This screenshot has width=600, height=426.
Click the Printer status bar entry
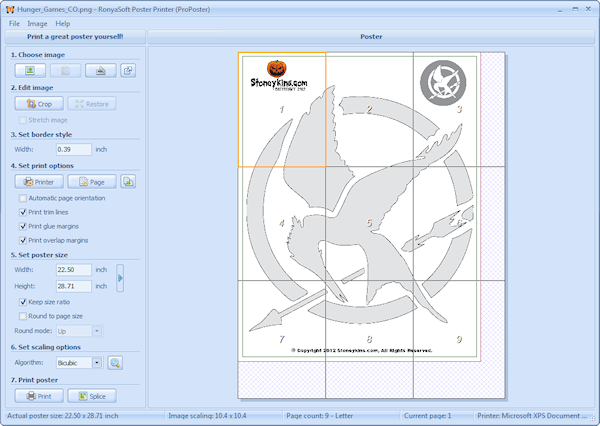[532, 416]
